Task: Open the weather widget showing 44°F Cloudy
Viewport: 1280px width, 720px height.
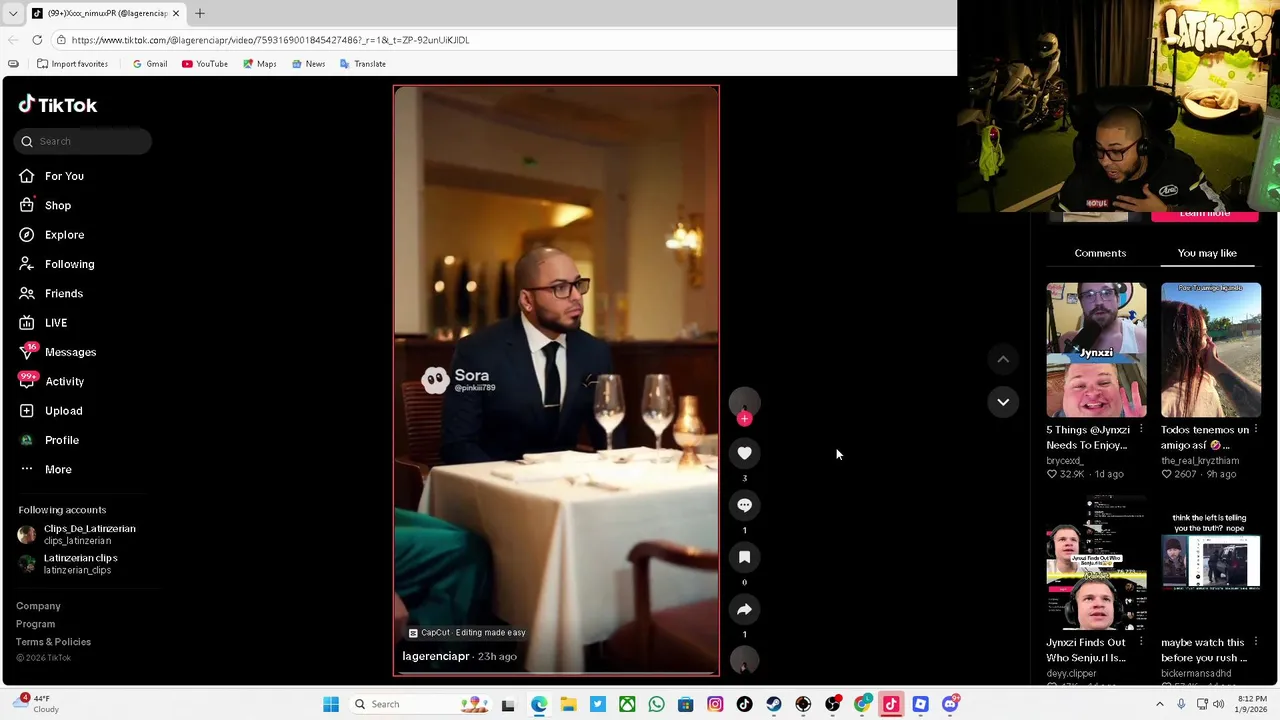Action: coord(35,704)
